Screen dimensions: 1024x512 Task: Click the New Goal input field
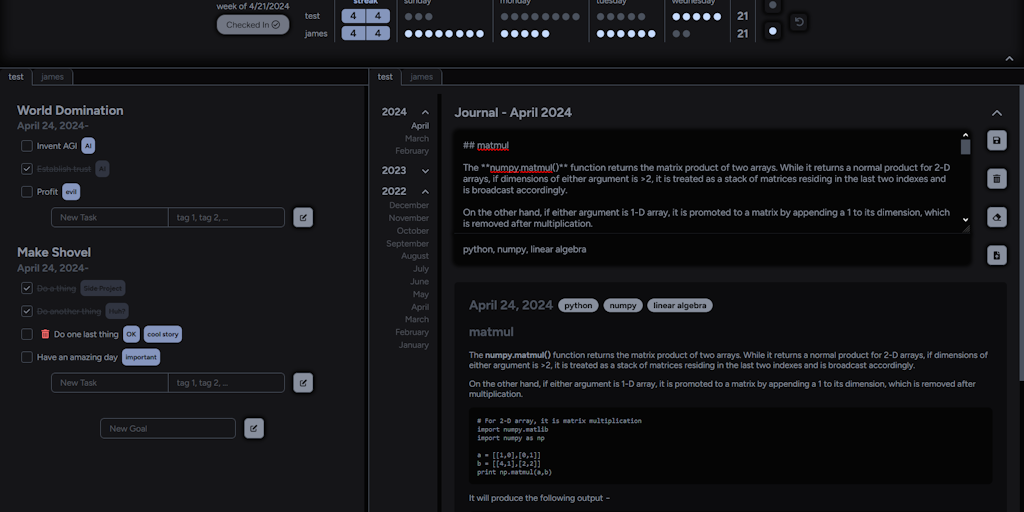pyautogui.click(x=168, y=428)
